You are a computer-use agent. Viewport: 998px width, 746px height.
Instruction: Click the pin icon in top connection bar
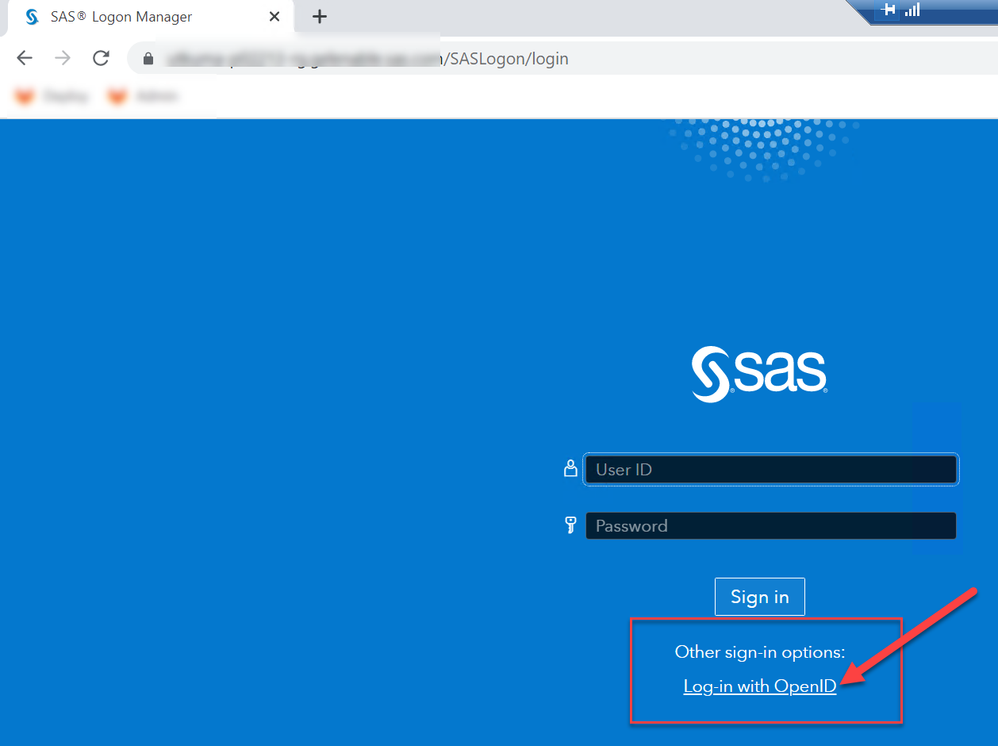(888, 10)
